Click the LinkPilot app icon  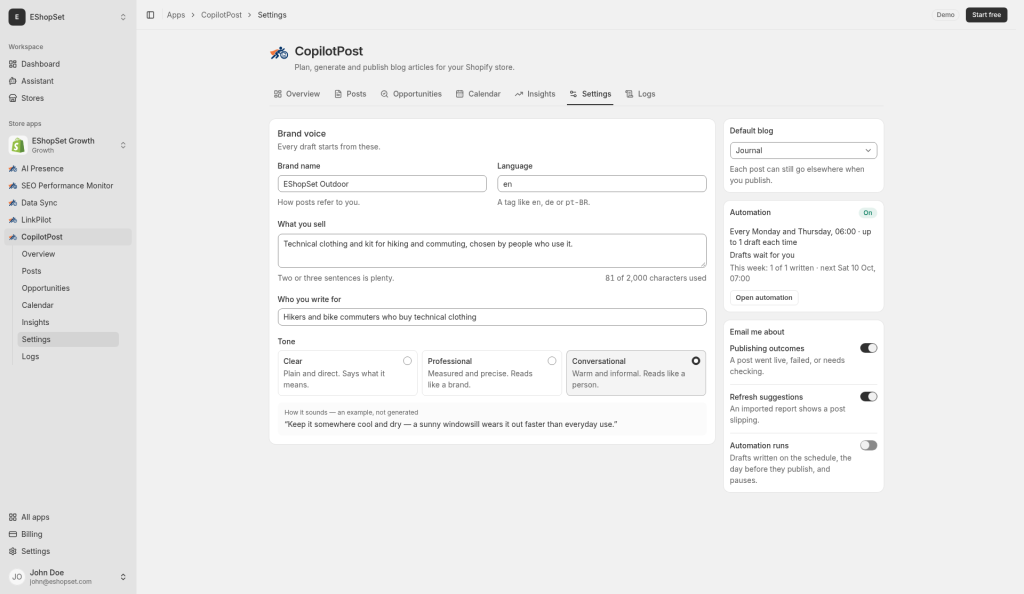(x=12, y=220)
